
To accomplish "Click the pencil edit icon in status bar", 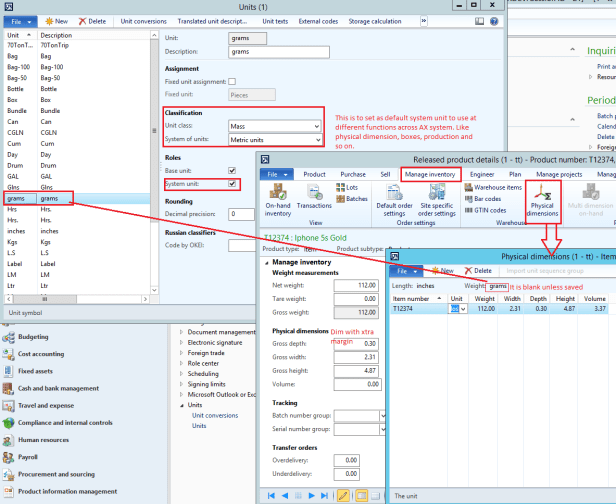I will [343, 496].
